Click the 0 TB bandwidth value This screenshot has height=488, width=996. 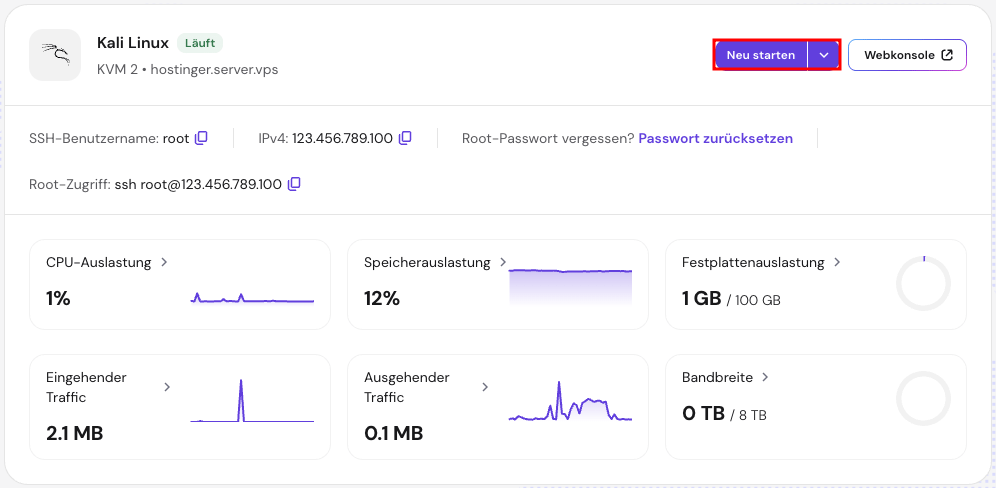[x=703, y=414]
